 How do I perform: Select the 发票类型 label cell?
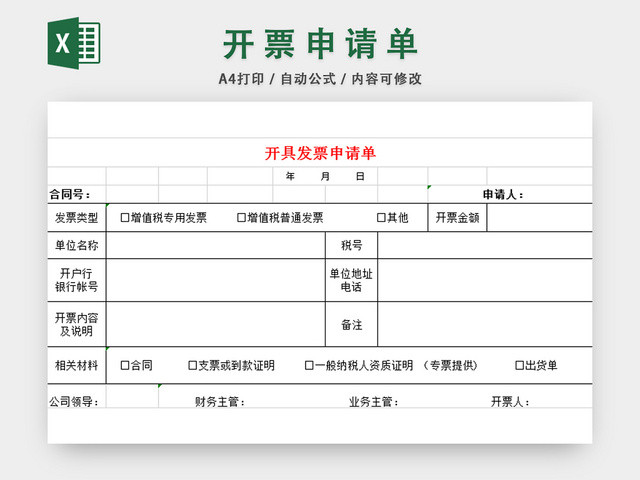(77, 218)
